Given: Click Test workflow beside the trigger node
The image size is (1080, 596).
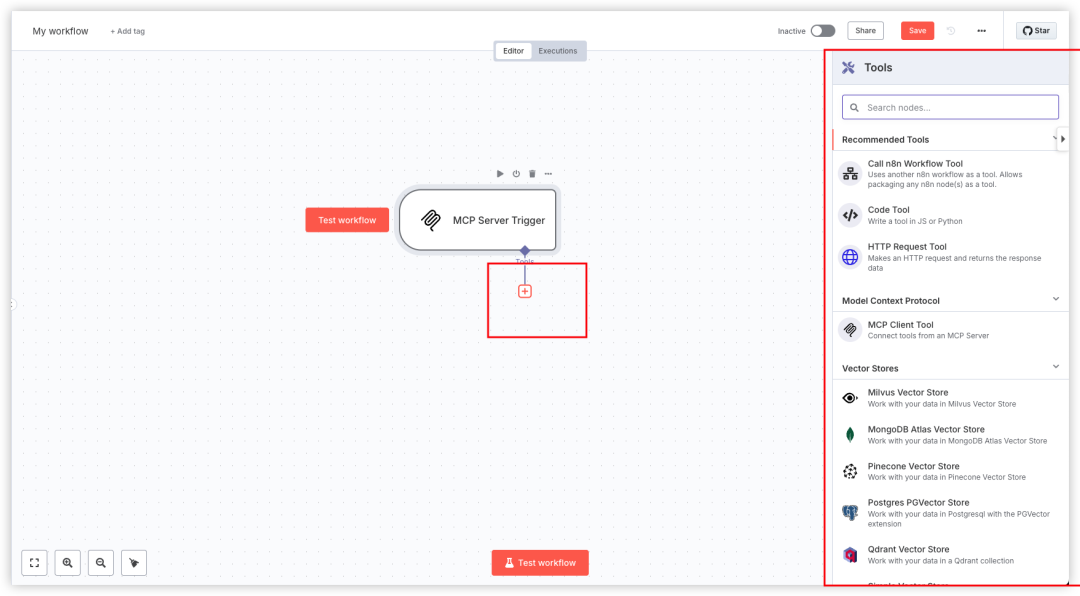Looking at the screenshot, I should 347,220.
